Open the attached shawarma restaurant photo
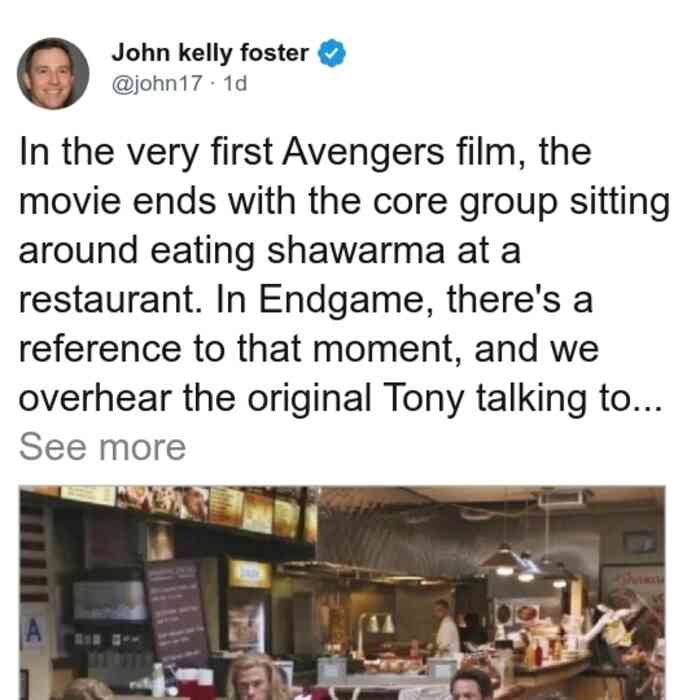 [x=342, y=593]
